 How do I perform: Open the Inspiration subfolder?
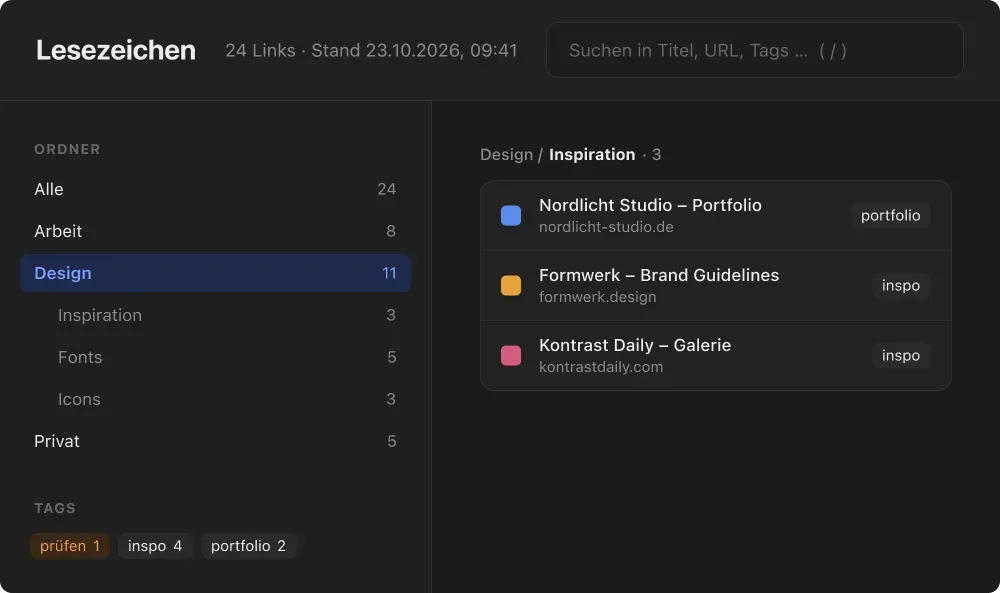point(216,316)
